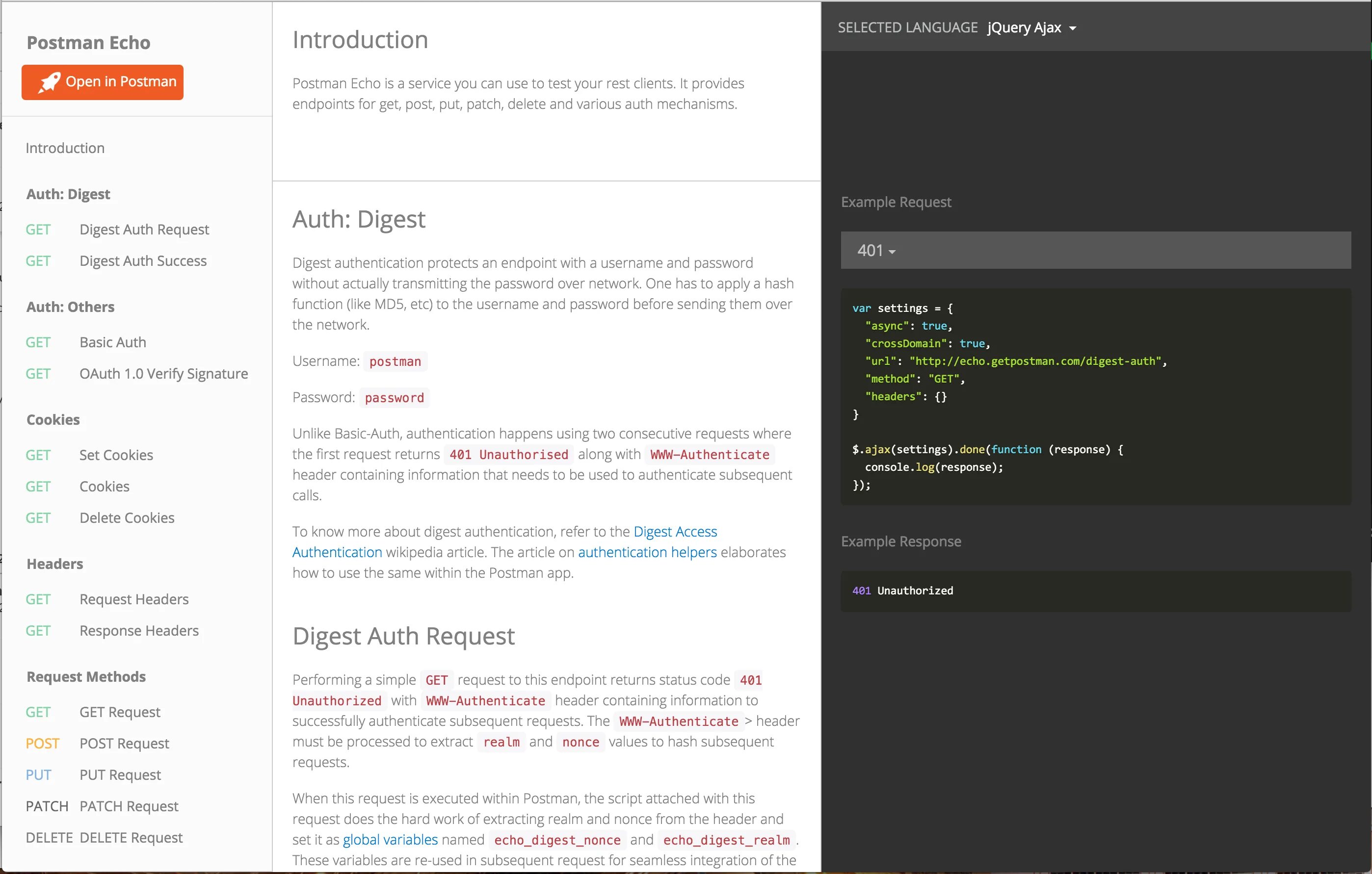This screenshot has width=1372, height=874.
Task: Click the 401 Unauthorized example response
Action: point(902,591)
